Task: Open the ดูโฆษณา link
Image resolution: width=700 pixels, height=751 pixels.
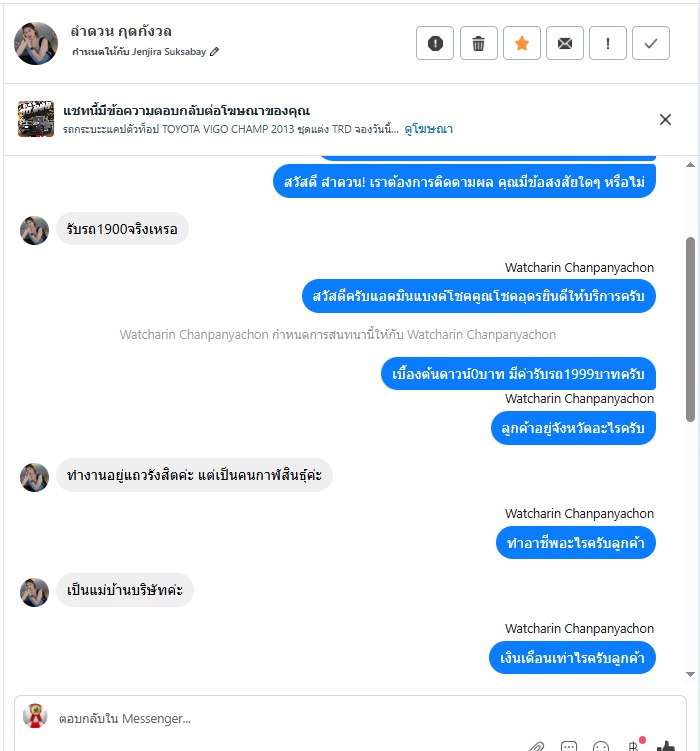Action: (x=429, y=129)
